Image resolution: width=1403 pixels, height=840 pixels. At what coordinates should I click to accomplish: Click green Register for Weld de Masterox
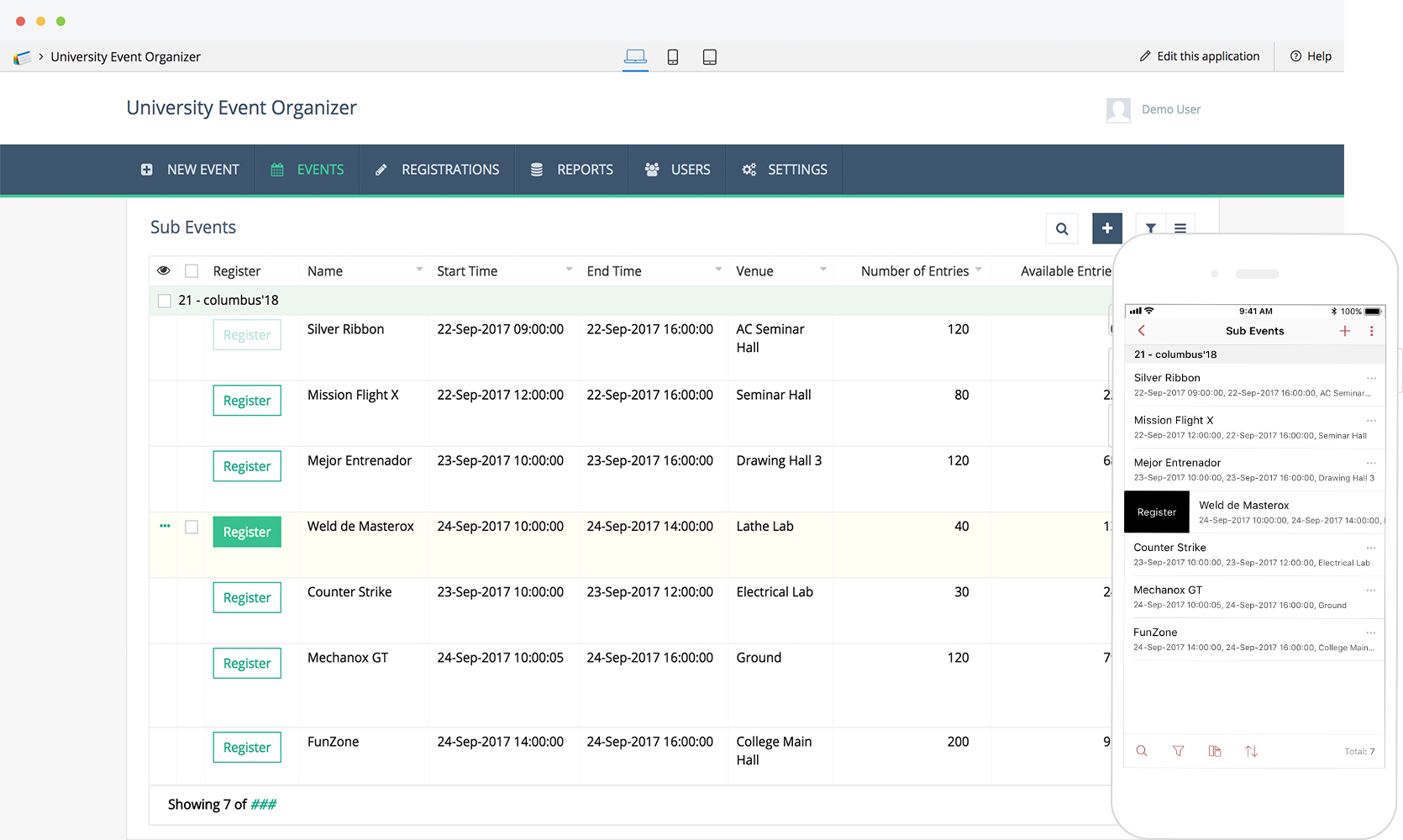pyautogui.click(x=247, y=532)
